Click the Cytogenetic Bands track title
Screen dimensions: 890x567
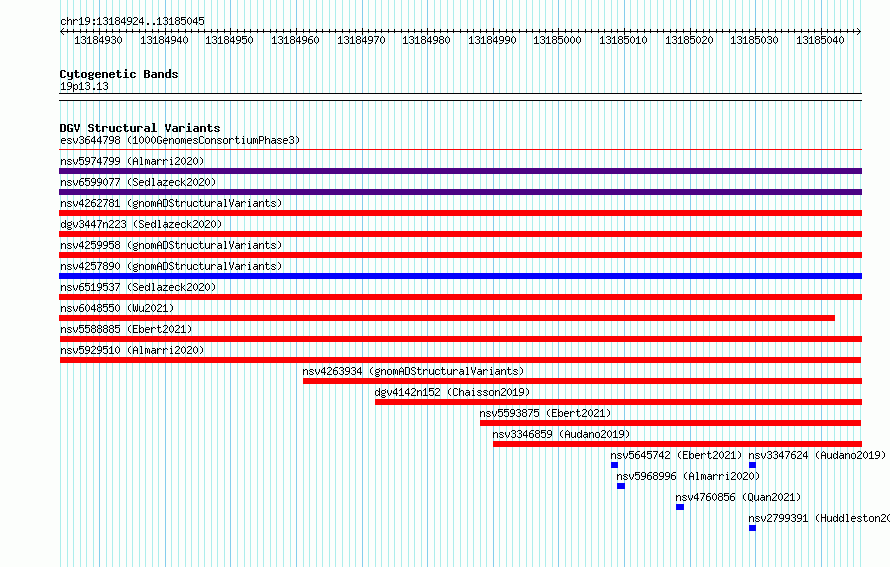pyautogui.click(x=119, y=74)
